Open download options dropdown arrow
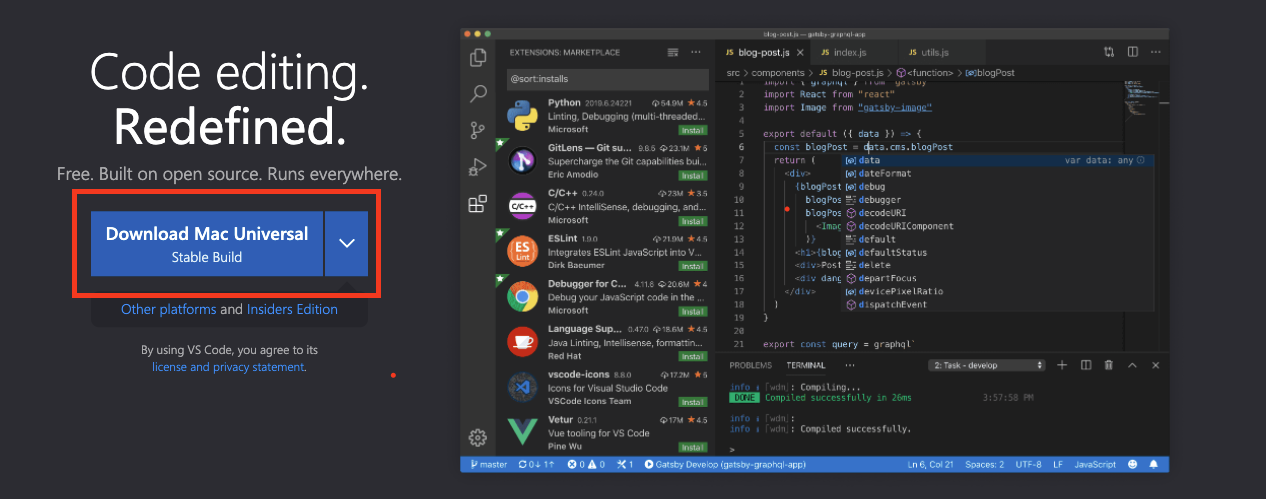 point(347,243)
